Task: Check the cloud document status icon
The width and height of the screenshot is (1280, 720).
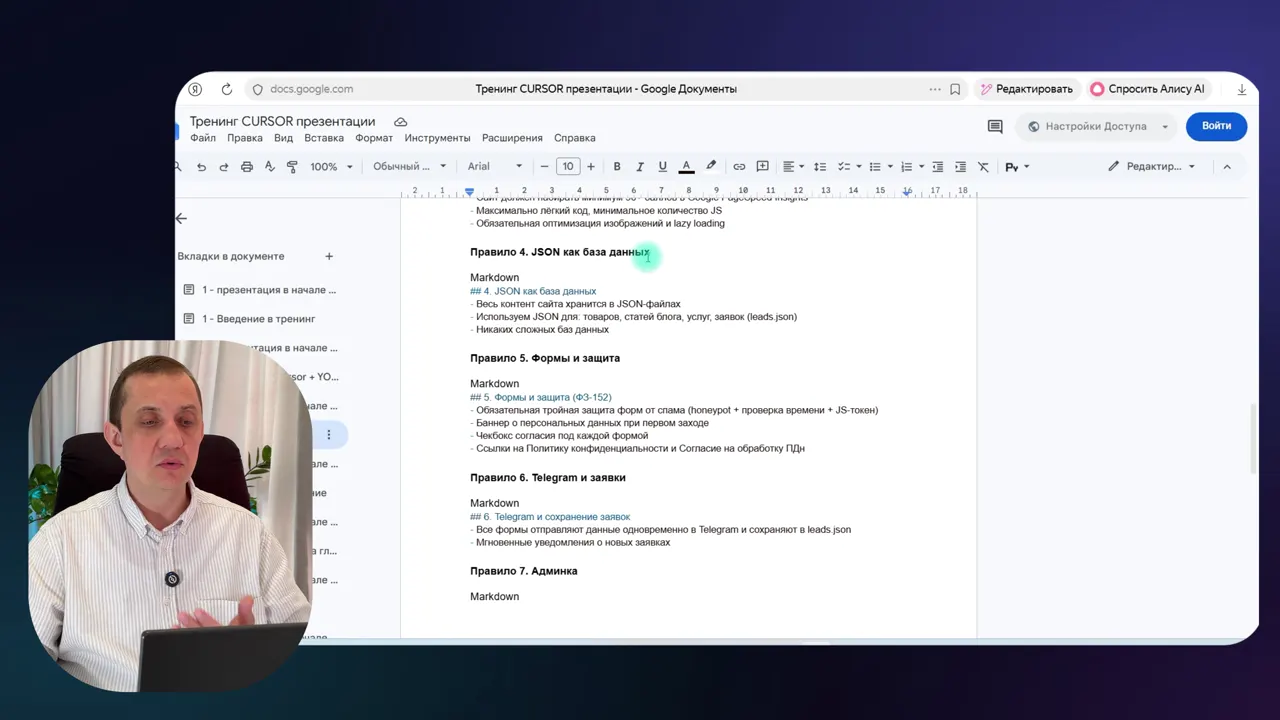Action: pyautogui.click(x=400, y=122)
